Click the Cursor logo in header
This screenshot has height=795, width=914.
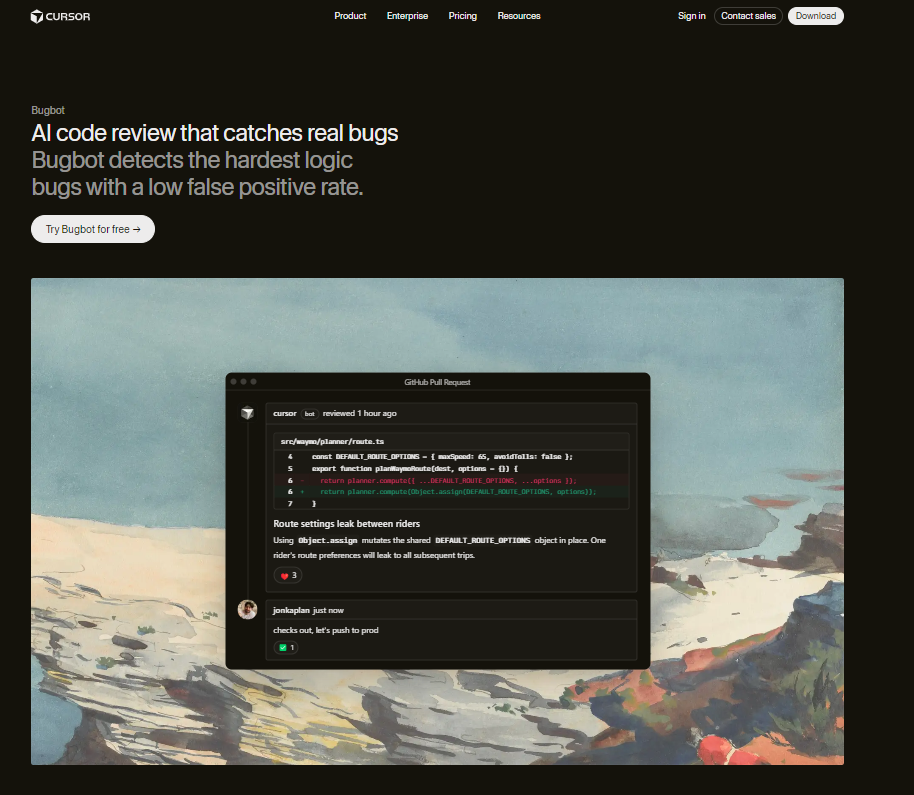click(60, 16)
